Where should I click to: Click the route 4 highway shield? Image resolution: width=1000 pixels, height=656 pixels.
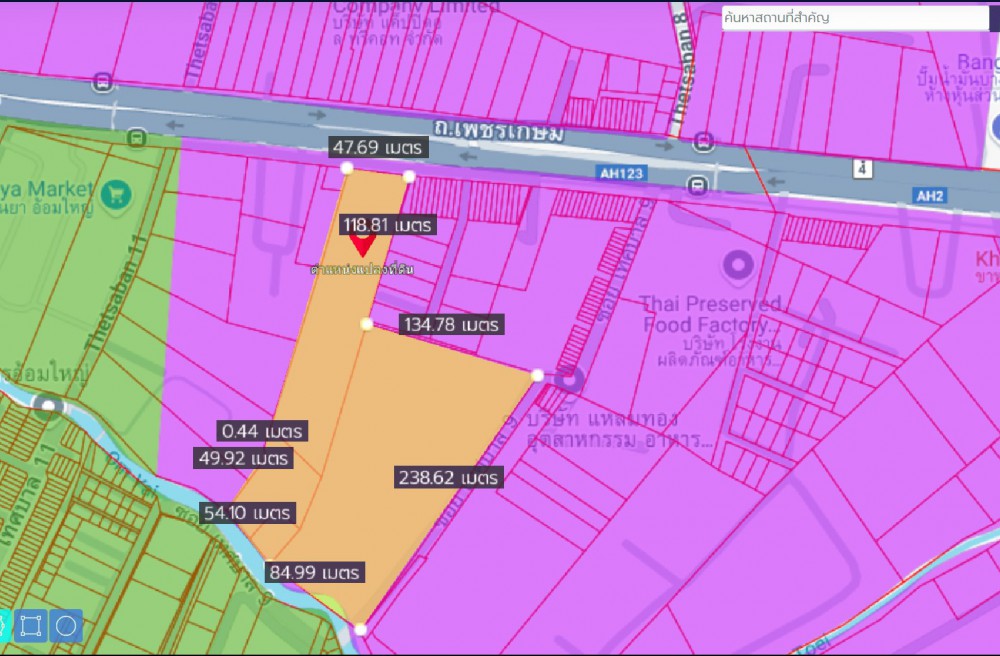click(x=861, y=169)
